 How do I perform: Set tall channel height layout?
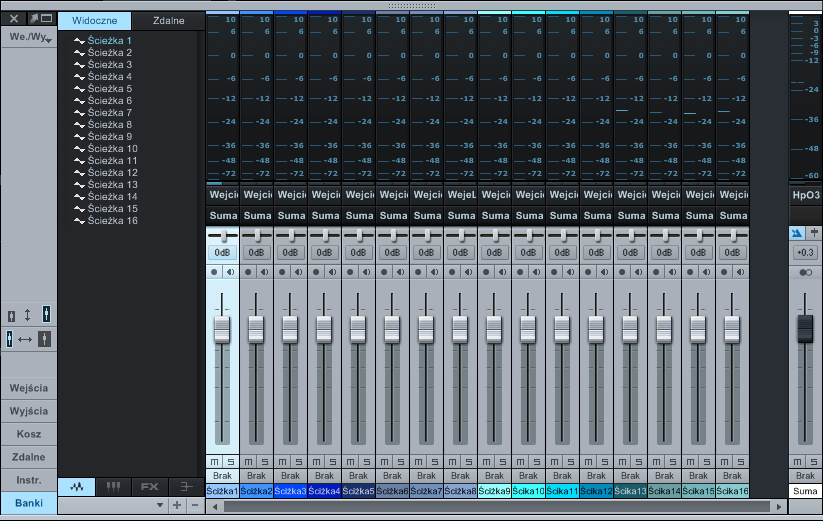pyautogui.click(x=46, y=314)
